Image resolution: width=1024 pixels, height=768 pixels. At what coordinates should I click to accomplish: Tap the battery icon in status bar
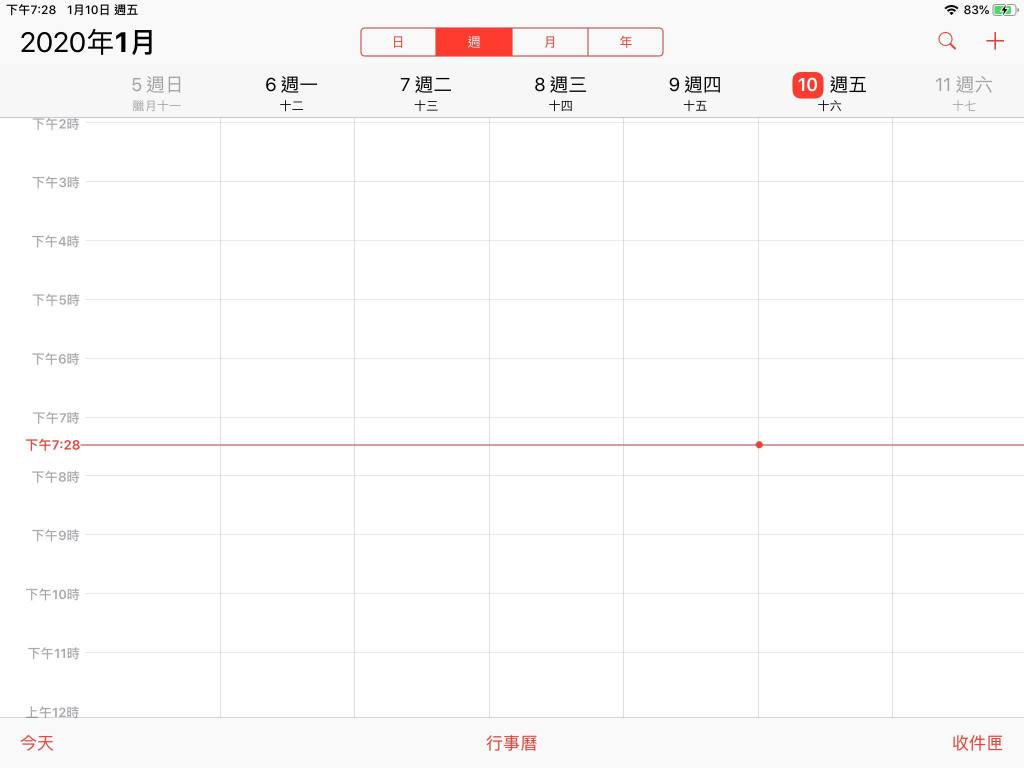(1004, 10)
